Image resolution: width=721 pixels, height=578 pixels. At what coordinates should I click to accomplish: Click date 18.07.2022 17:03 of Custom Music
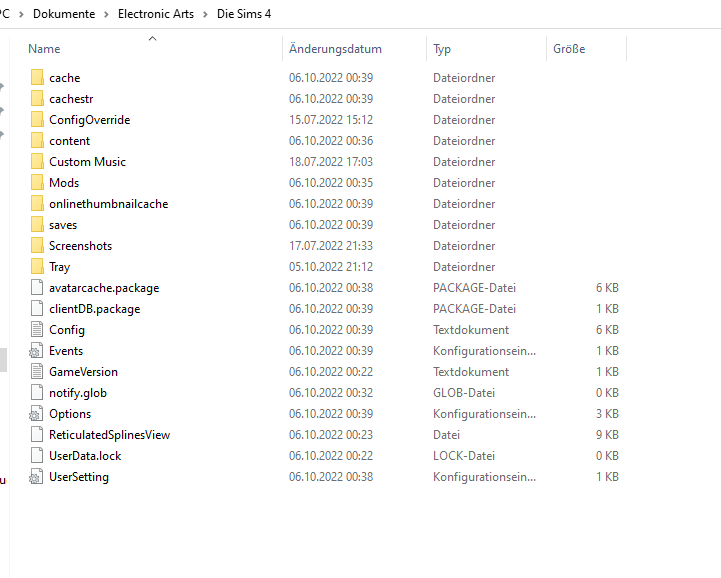[331, 162]
